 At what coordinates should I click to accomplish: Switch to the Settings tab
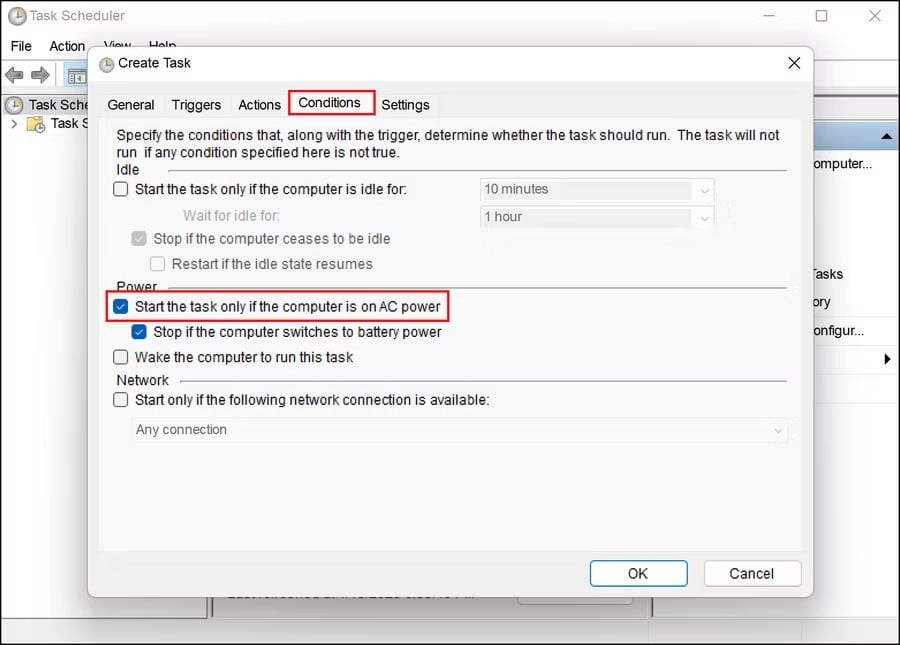pyautogui.click(x=405, y=104)
